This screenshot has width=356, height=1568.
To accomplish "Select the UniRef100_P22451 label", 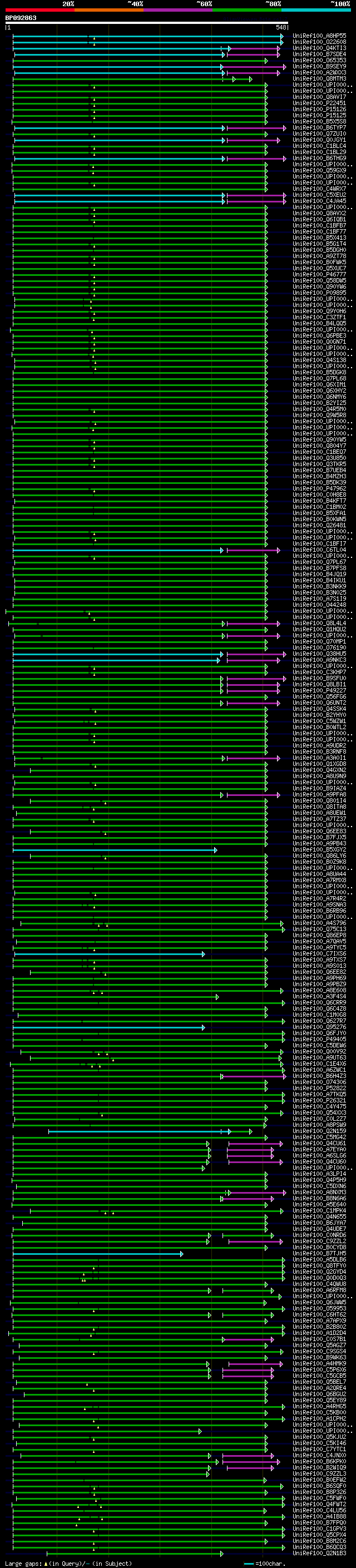I will tap(319, 103).
